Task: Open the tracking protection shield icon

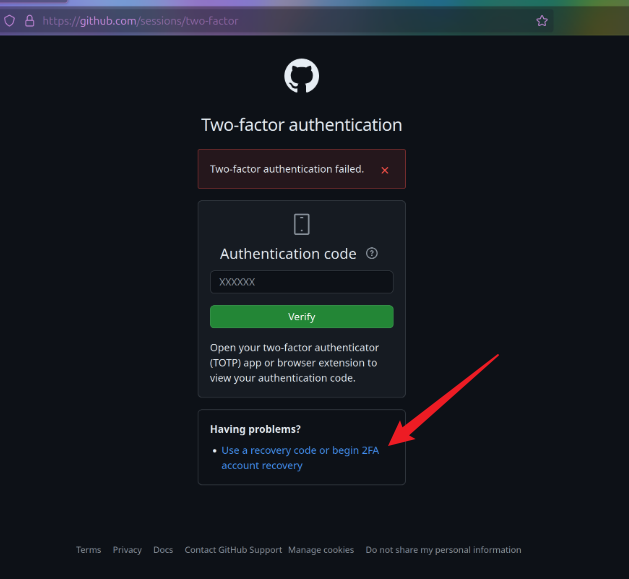Action: pos(10,20)
